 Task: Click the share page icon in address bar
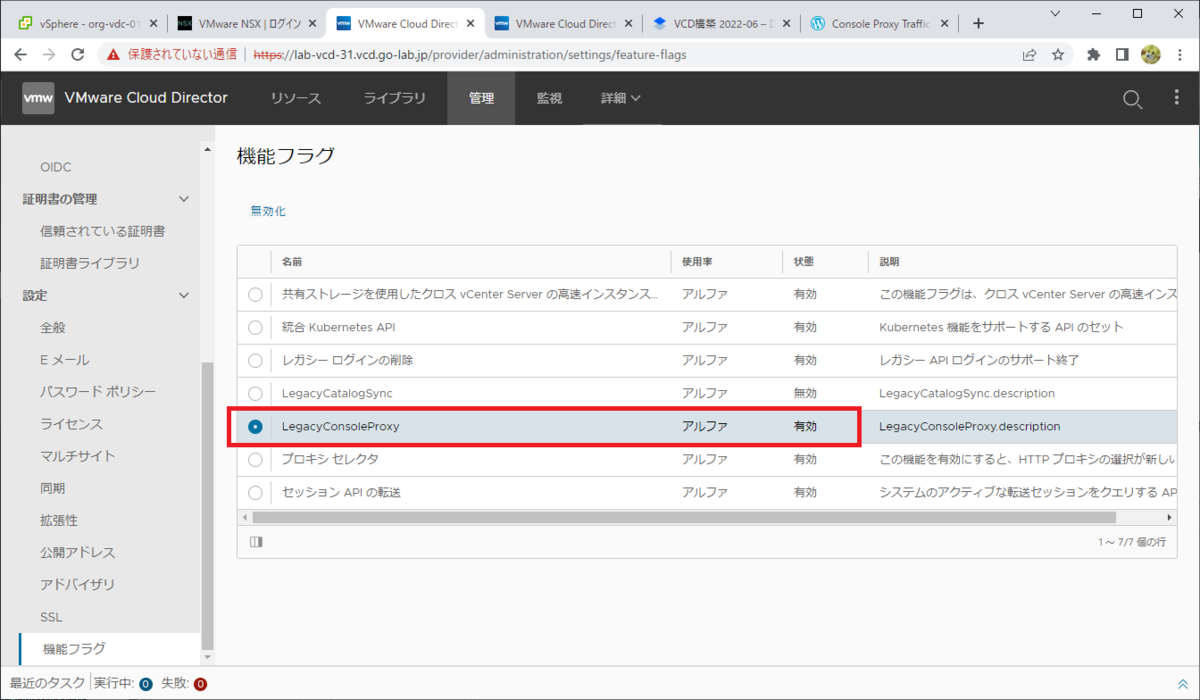1030,55
